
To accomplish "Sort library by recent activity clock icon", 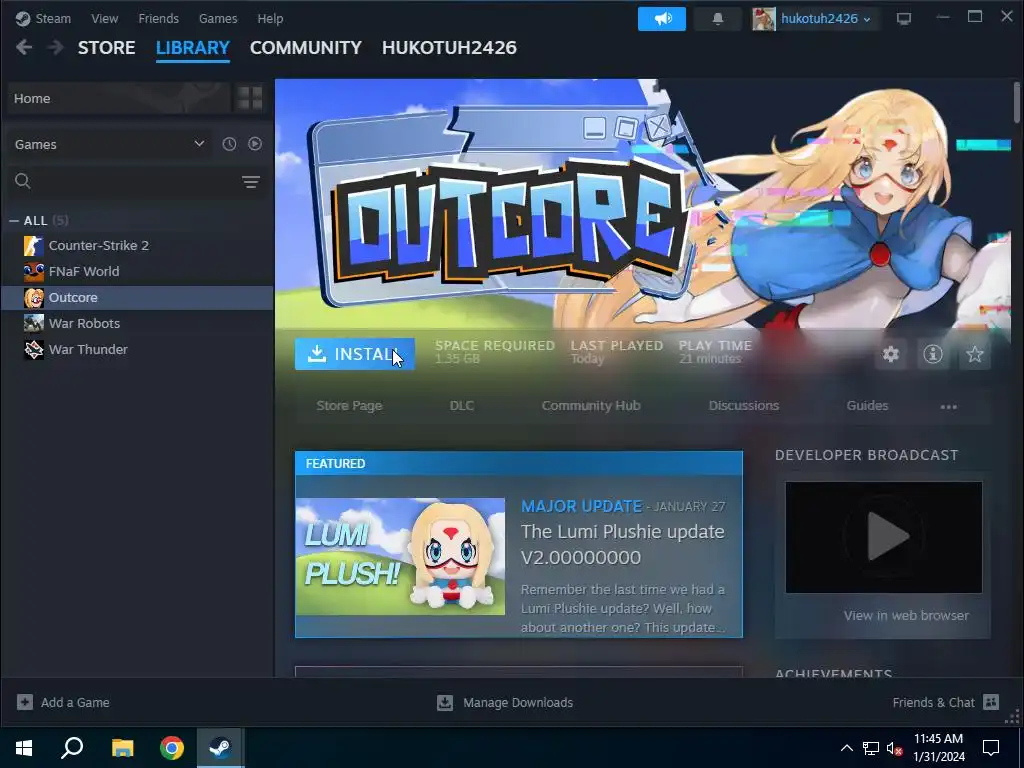I will (x=229, y=144).
